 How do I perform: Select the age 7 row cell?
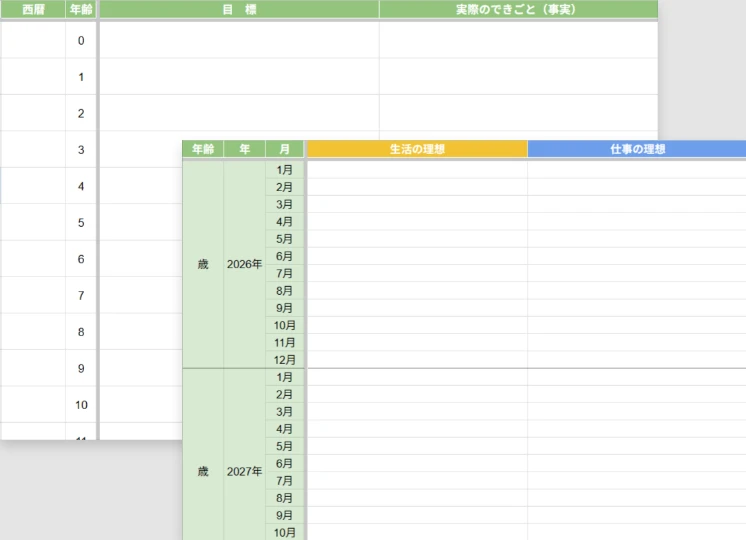point(81,296)
